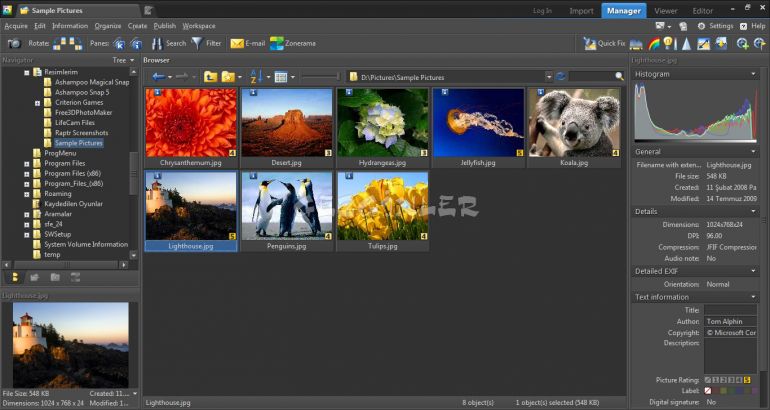770x410 pixels.
Task: Open the resize picture icon
Action: 704,44
